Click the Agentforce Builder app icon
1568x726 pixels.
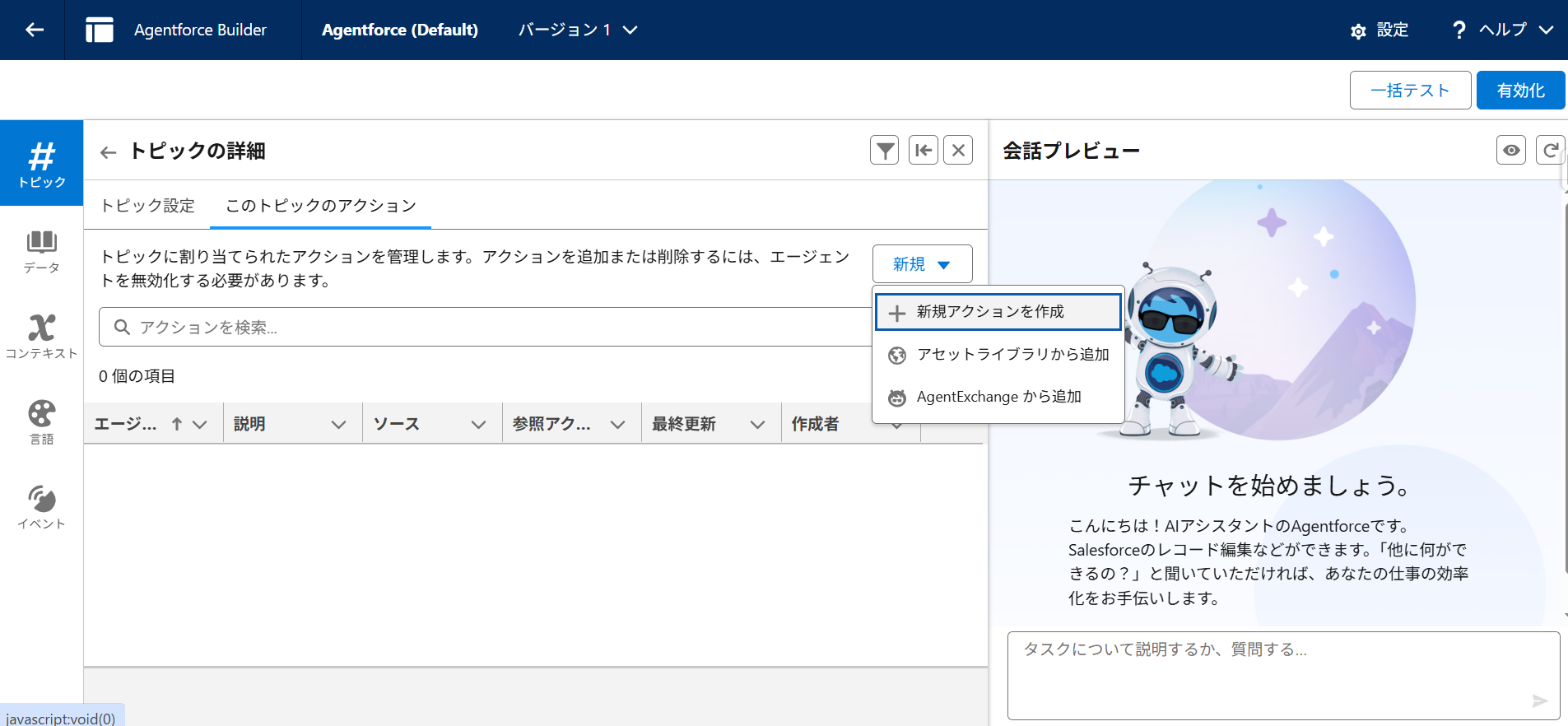click(x=100, y=30)
